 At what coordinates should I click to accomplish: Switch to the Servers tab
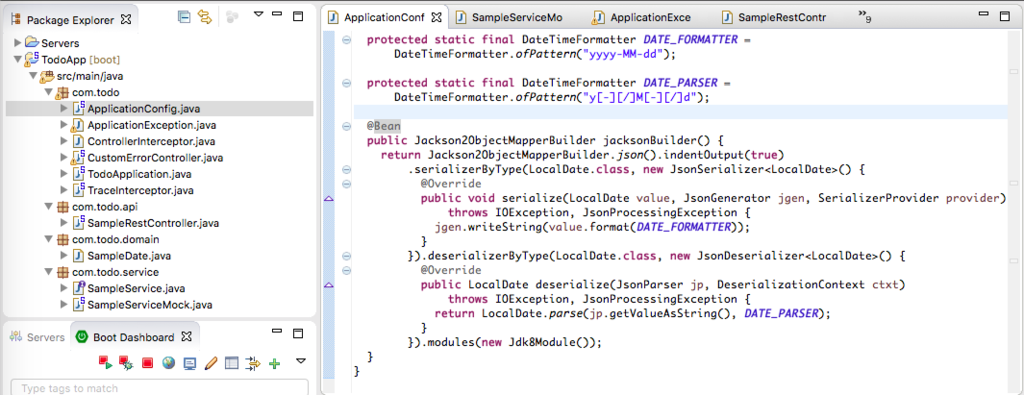coord(38,337)
